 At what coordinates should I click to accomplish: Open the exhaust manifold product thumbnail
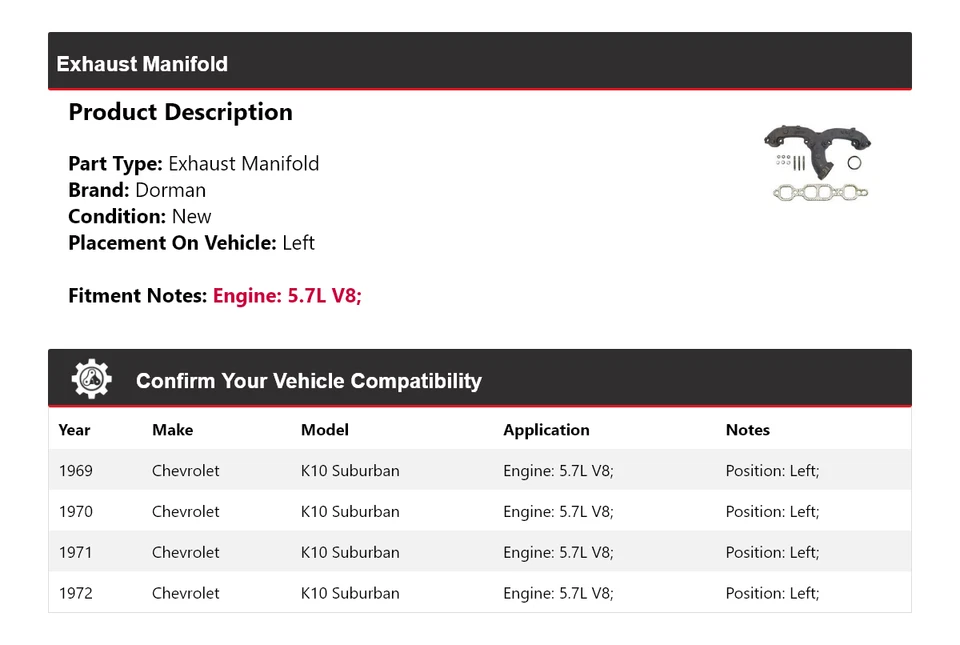point(816,163)
